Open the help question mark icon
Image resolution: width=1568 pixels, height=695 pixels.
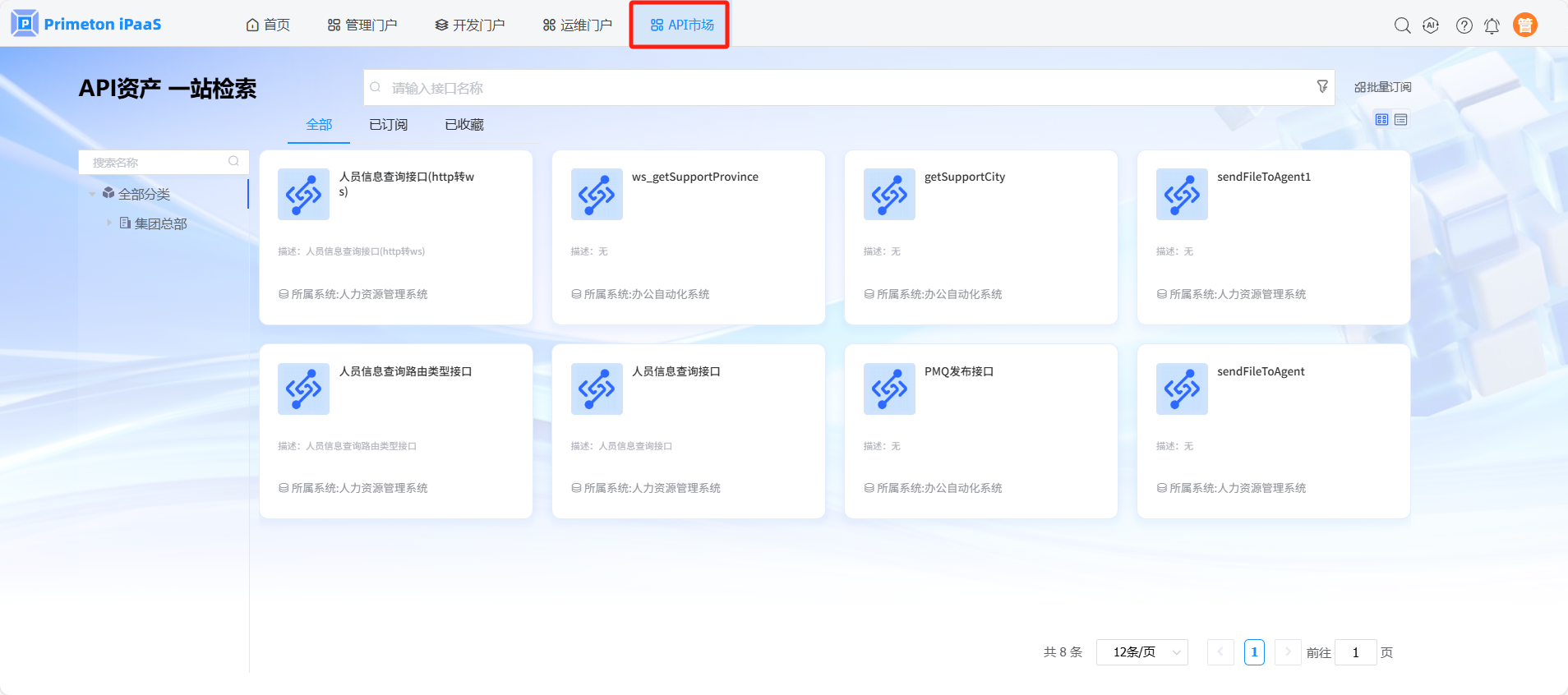click(1464, 25)
